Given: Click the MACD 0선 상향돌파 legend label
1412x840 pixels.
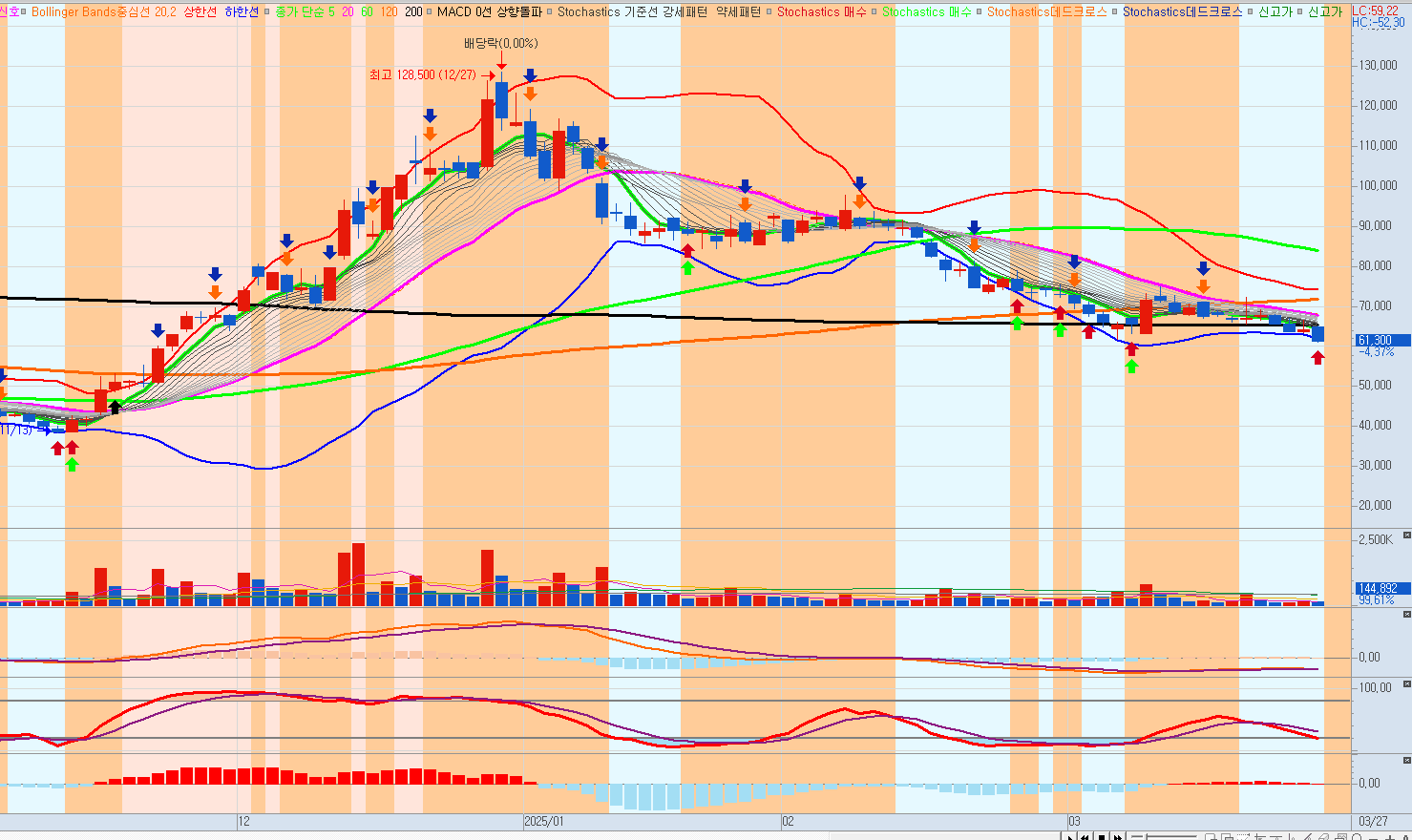Looking at the screenshot, I should (490, 12).
